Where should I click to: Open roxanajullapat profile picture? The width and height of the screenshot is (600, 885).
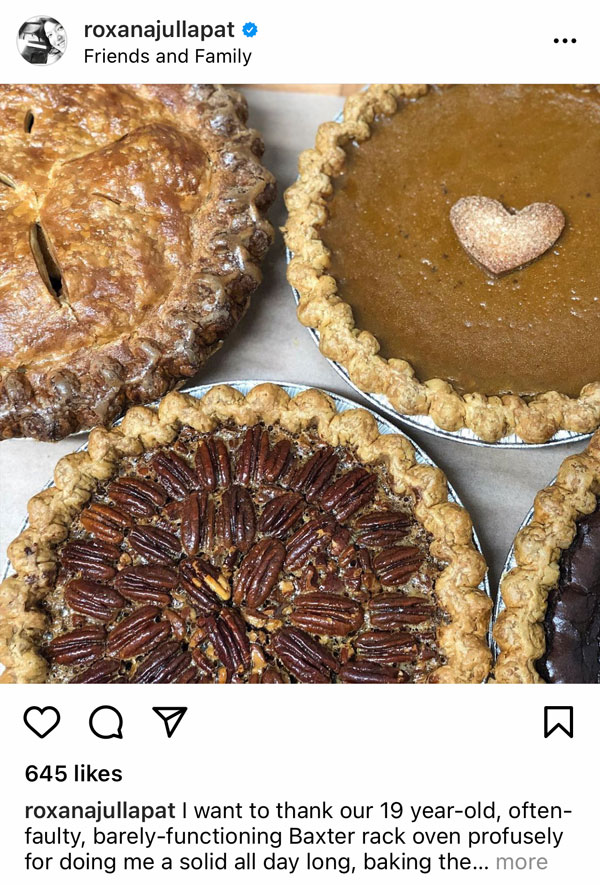(x=42, y=41)
